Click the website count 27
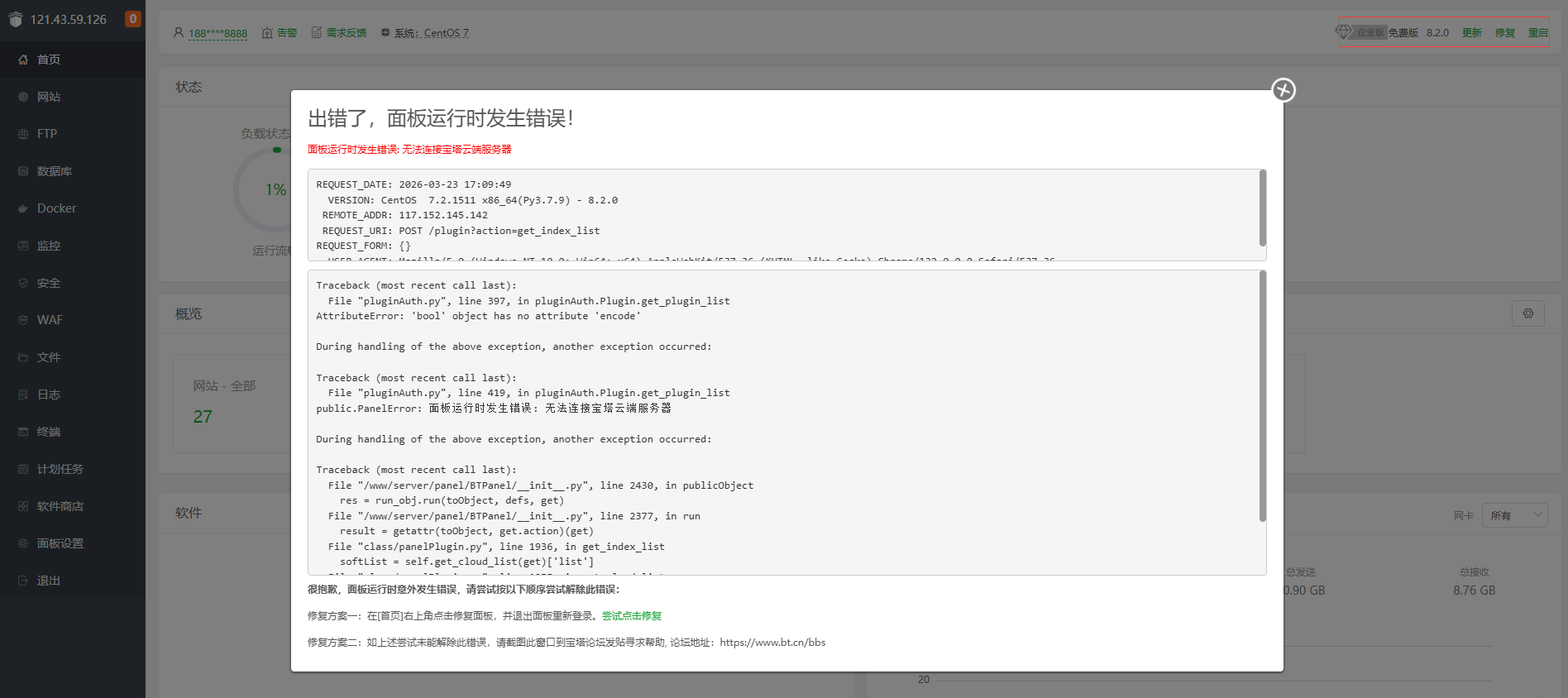The width and height of the screenshot is (1568, 698). click(203, 417)
